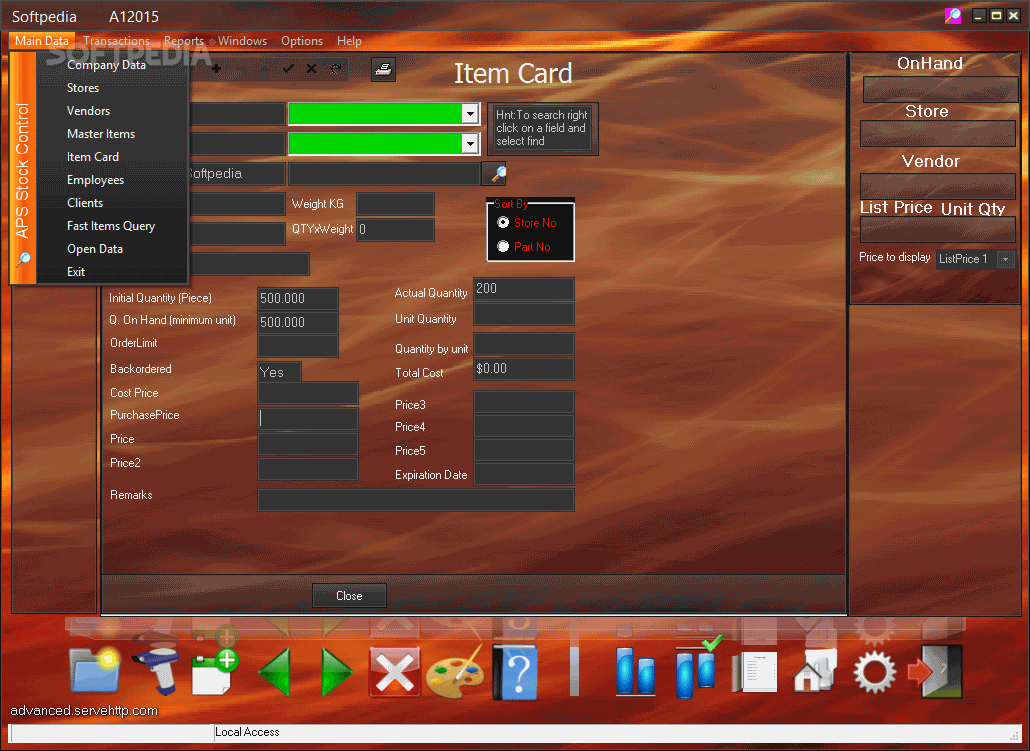Open the second green combo box dropdown
This screenshot has width=1030, height=751.
[470, 143]
